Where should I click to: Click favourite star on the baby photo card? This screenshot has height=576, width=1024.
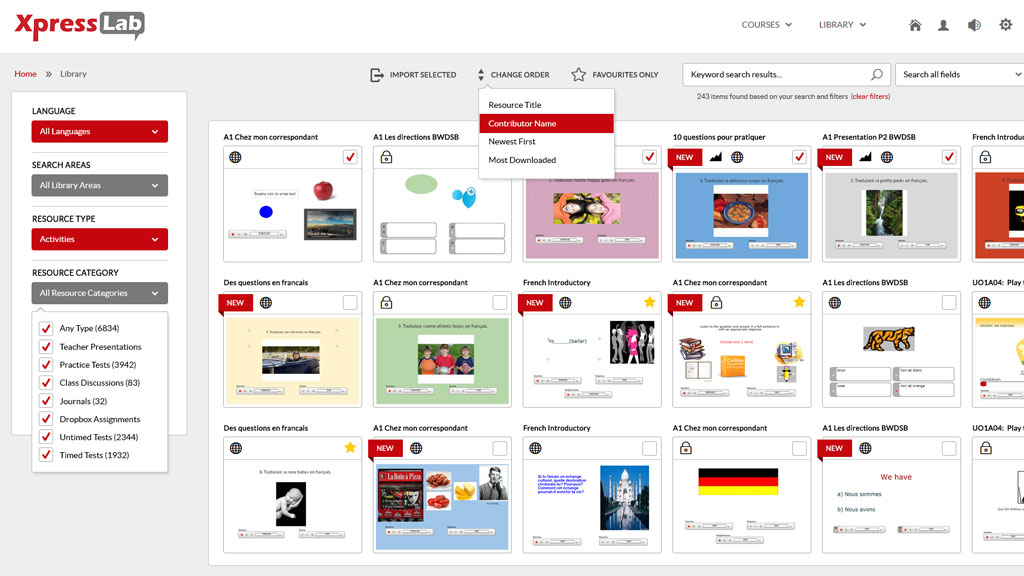point(350,447)
